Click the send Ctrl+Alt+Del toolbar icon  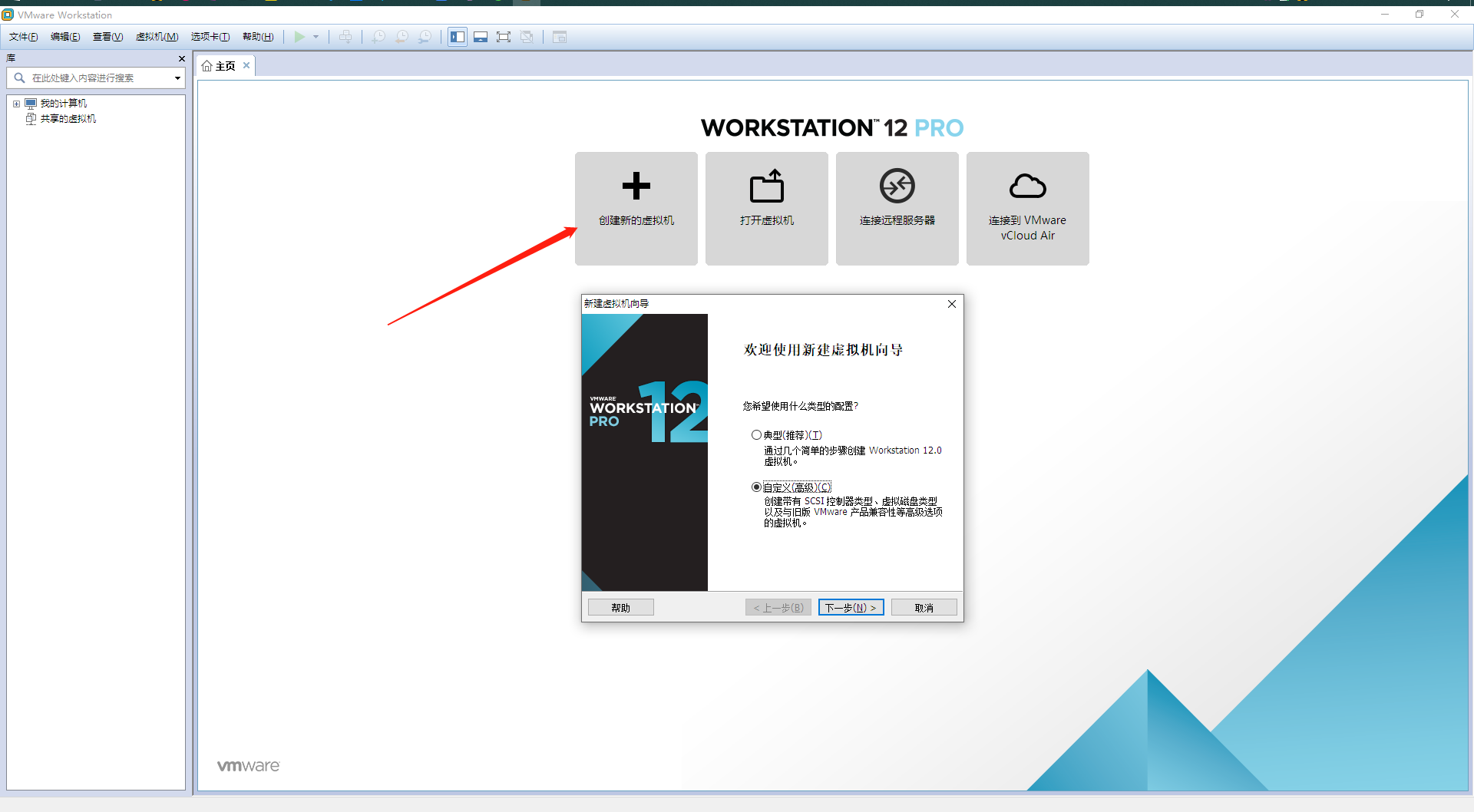[345, 37]
